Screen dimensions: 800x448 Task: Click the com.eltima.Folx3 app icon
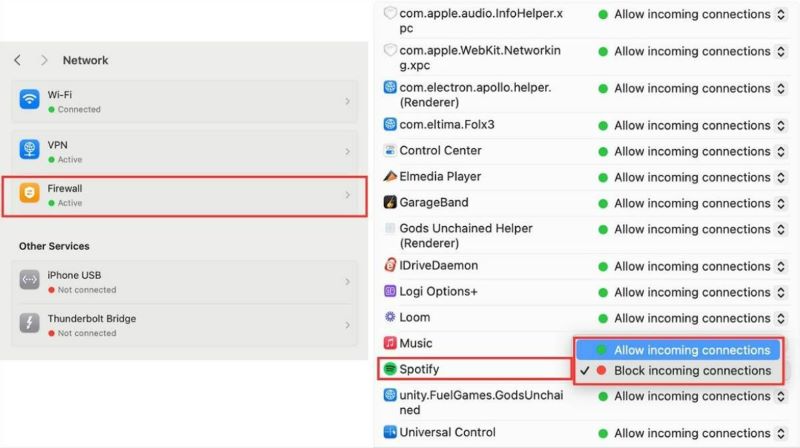pyautogui.click(x=390, y=124)
